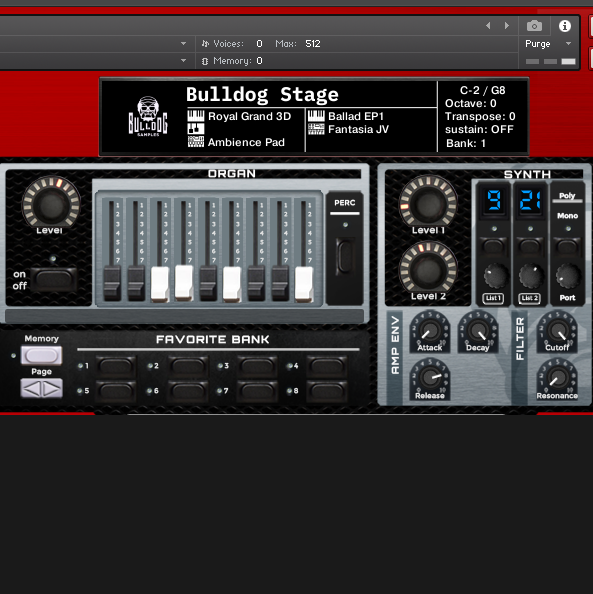This screenshot has width=593, height=594.
Task: Adjust the Release knob
Action: pyautogui.click(x=430, y=379)
